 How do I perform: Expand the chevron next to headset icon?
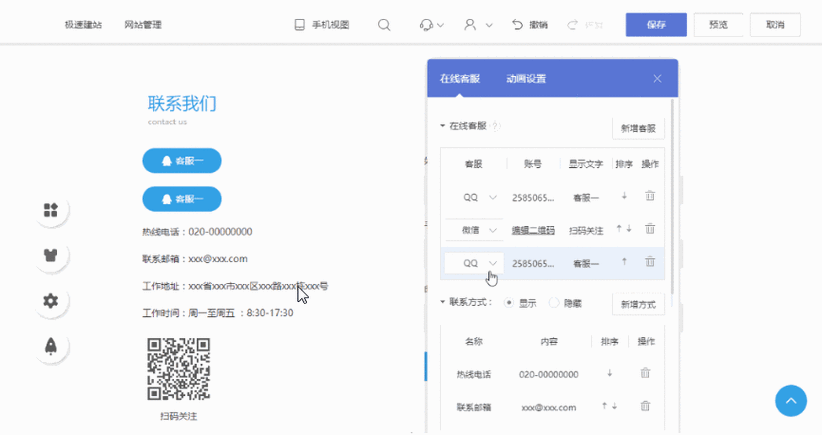tap(440, 25)
